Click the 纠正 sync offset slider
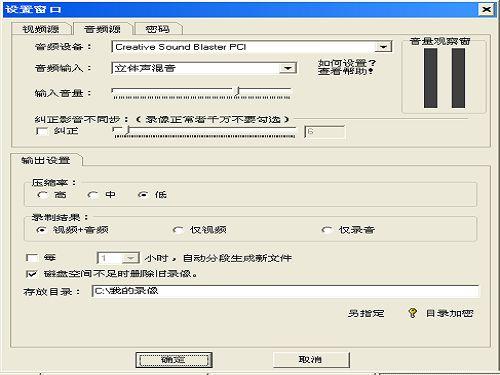The height and width of the screenshot is (375, 500). tap(204, 131)
